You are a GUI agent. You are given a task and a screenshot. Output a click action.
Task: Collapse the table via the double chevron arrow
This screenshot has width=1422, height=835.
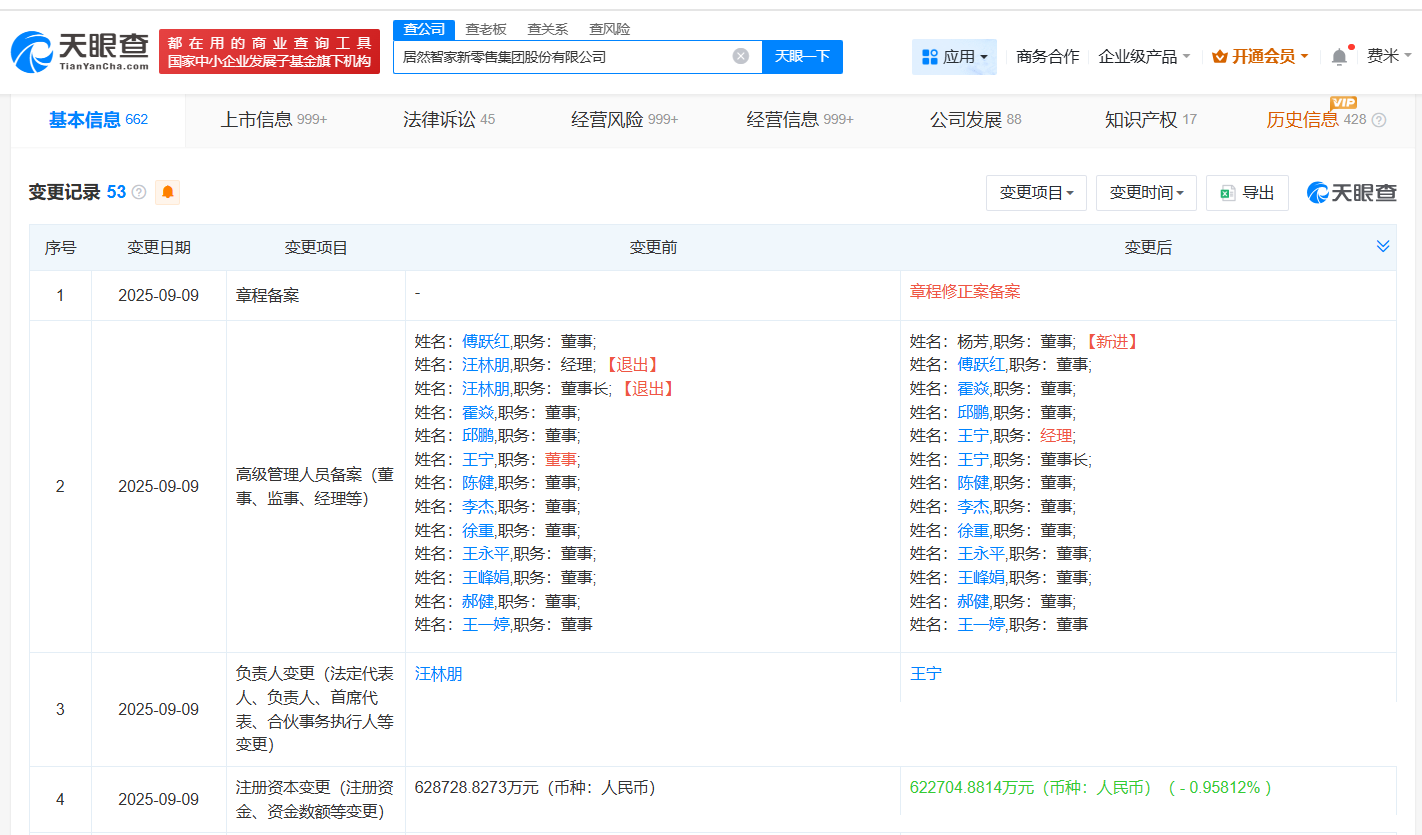coord(1383,244)
